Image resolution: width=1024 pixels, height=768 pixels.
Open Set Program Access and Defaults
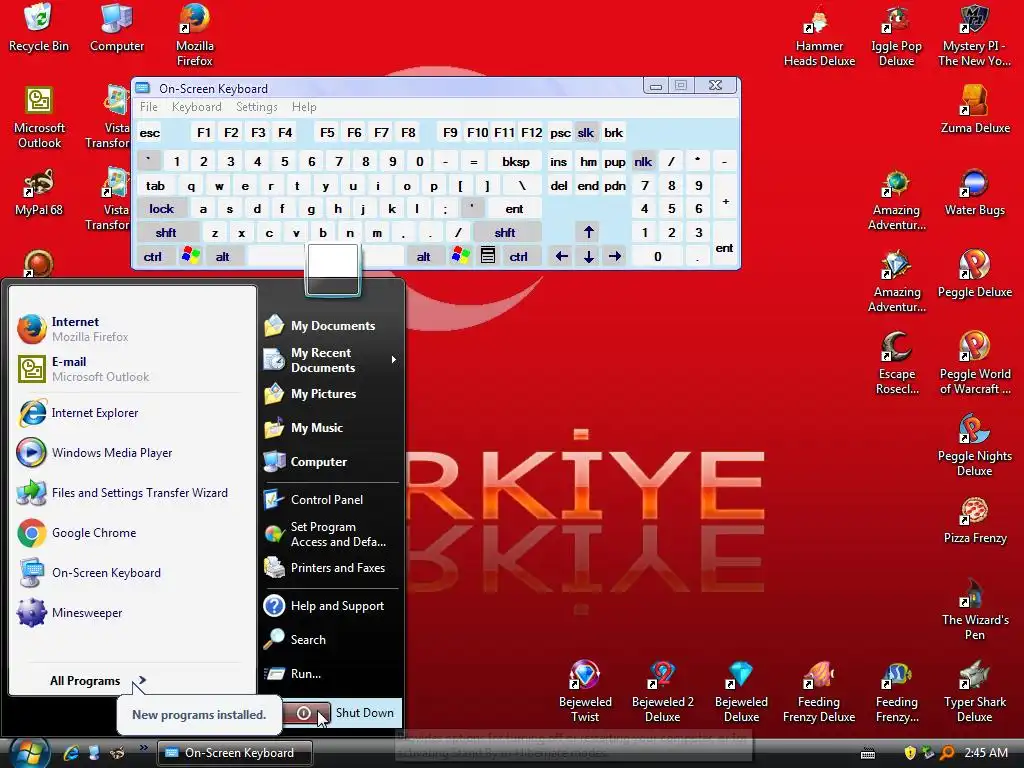point(331,534)
